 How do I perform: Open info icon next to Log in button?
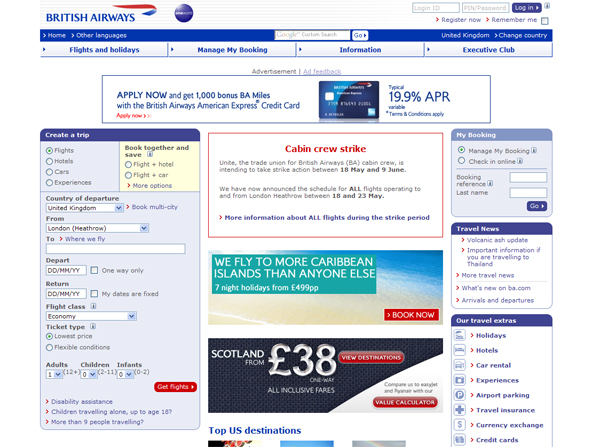547,6
